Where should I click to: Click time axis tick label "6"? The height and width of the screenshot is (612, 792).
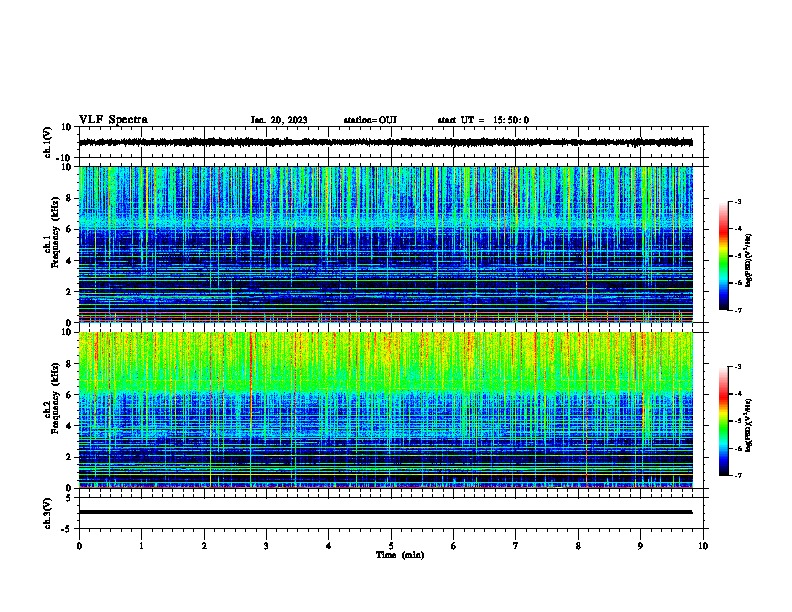click(x=454, y=546)
